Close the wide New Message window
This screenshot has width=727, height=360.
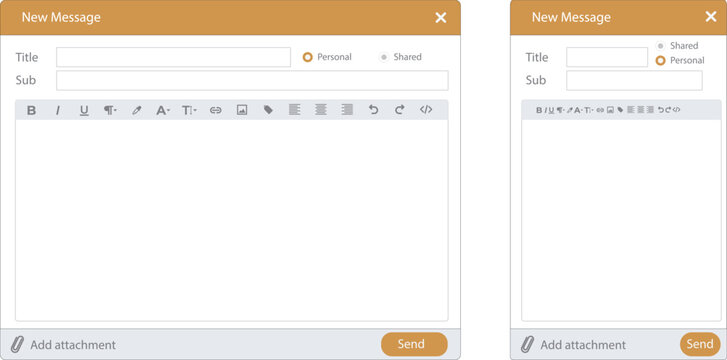coord(440,18)
